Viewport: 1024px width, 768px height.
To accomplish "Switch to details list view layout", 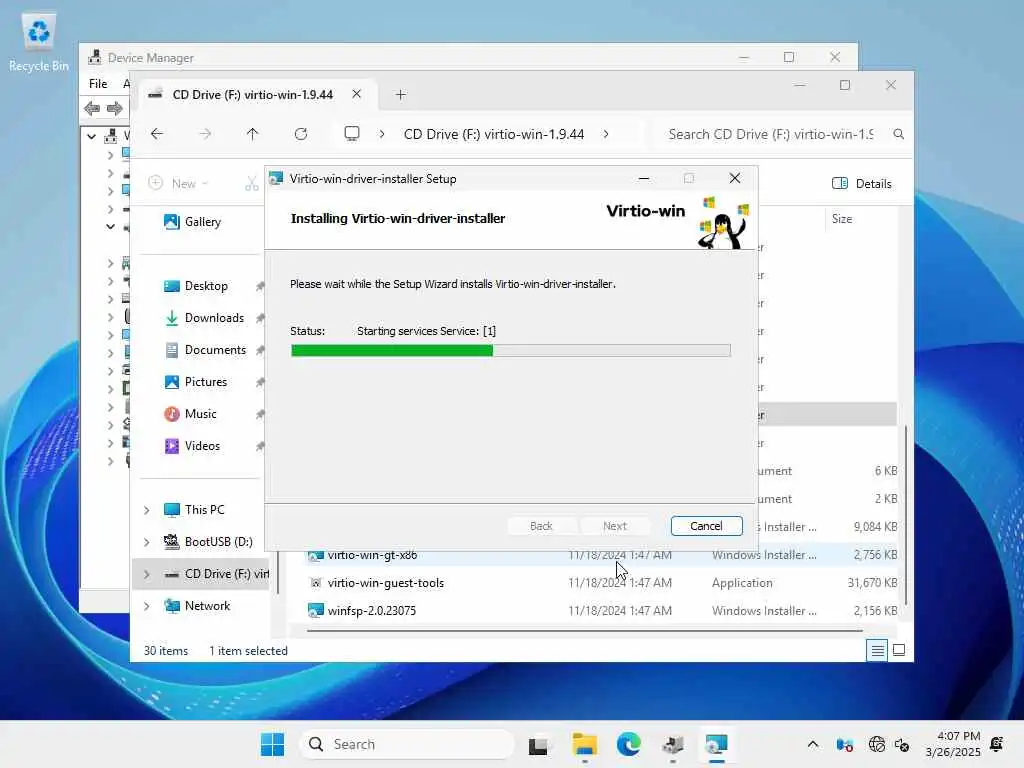I will click(x=877, y=650).
